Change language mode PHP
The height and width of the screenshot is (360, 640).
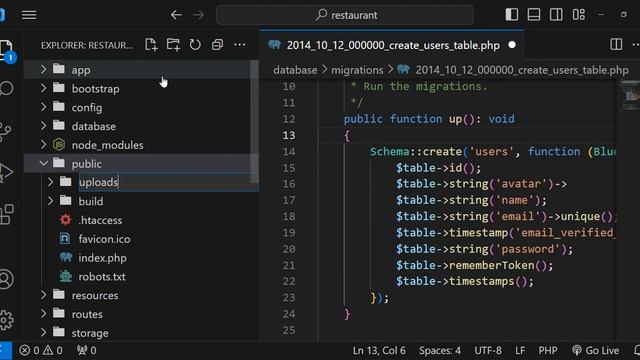(548, 350)
